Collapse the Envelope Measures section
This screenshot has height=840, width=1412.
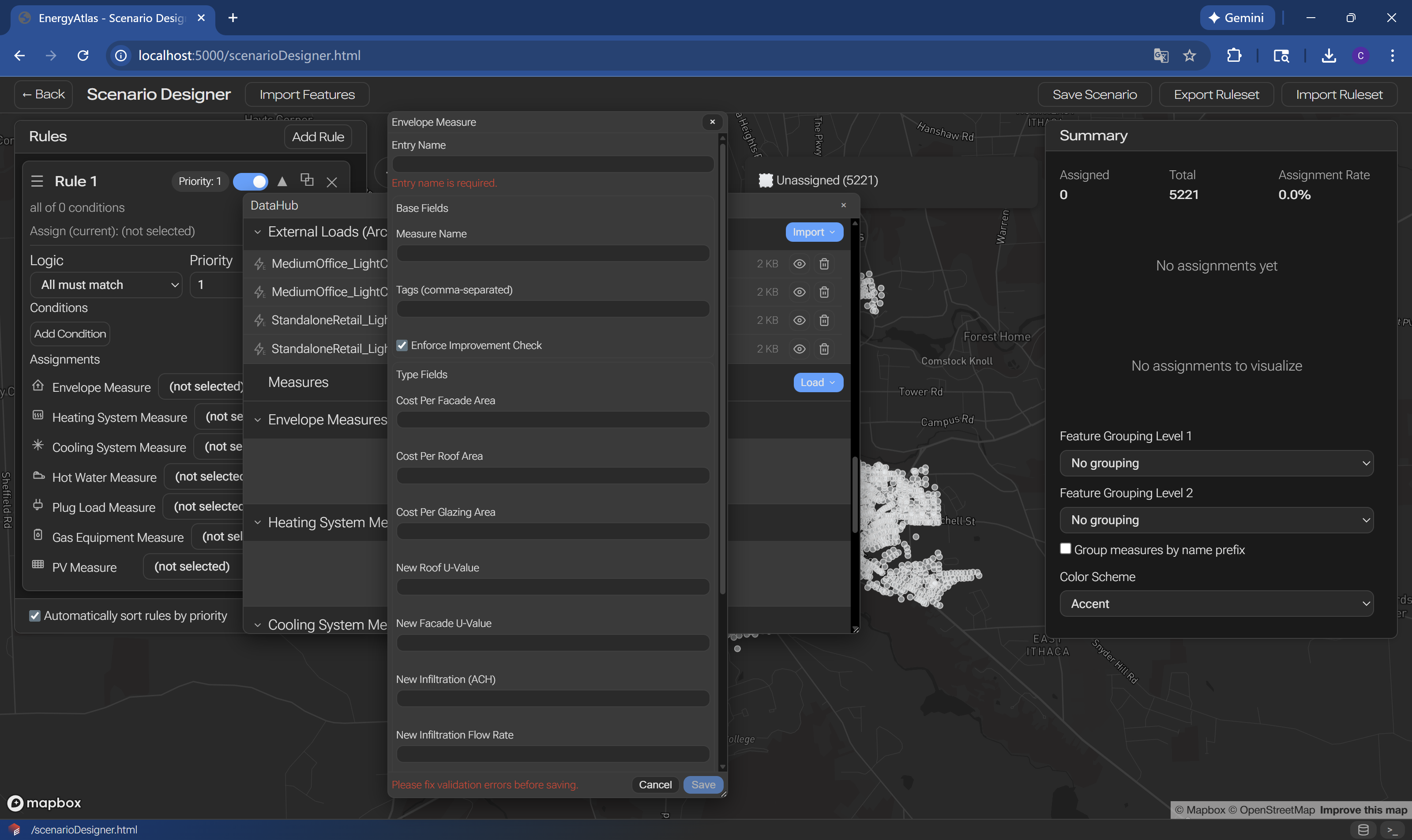click(258, 420)
